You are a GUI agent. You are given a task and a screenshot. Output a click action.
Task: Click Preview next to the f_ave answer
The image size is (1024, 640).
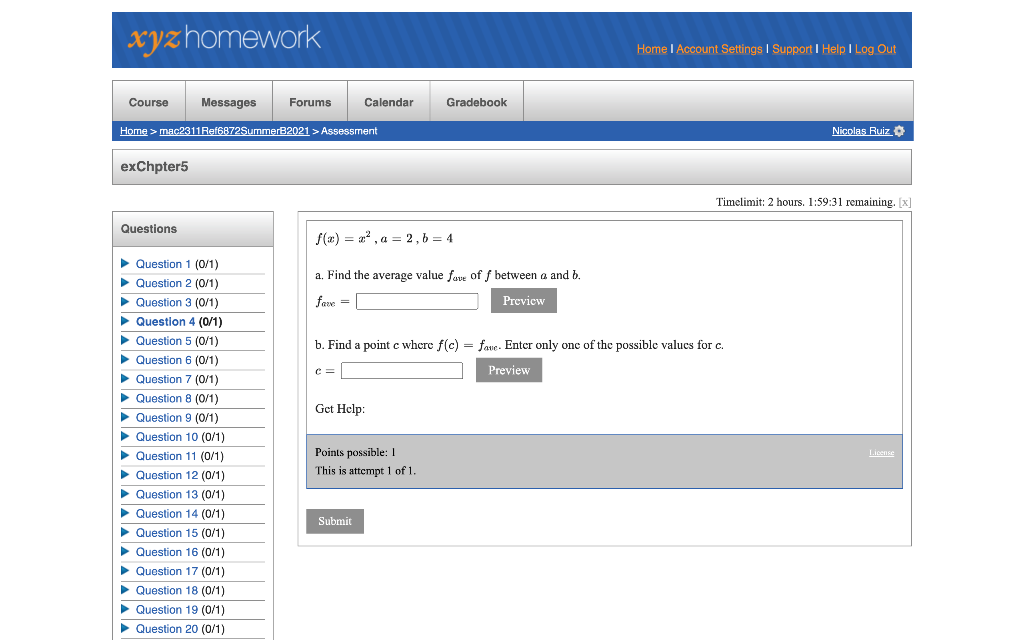(x=523, y=300)
